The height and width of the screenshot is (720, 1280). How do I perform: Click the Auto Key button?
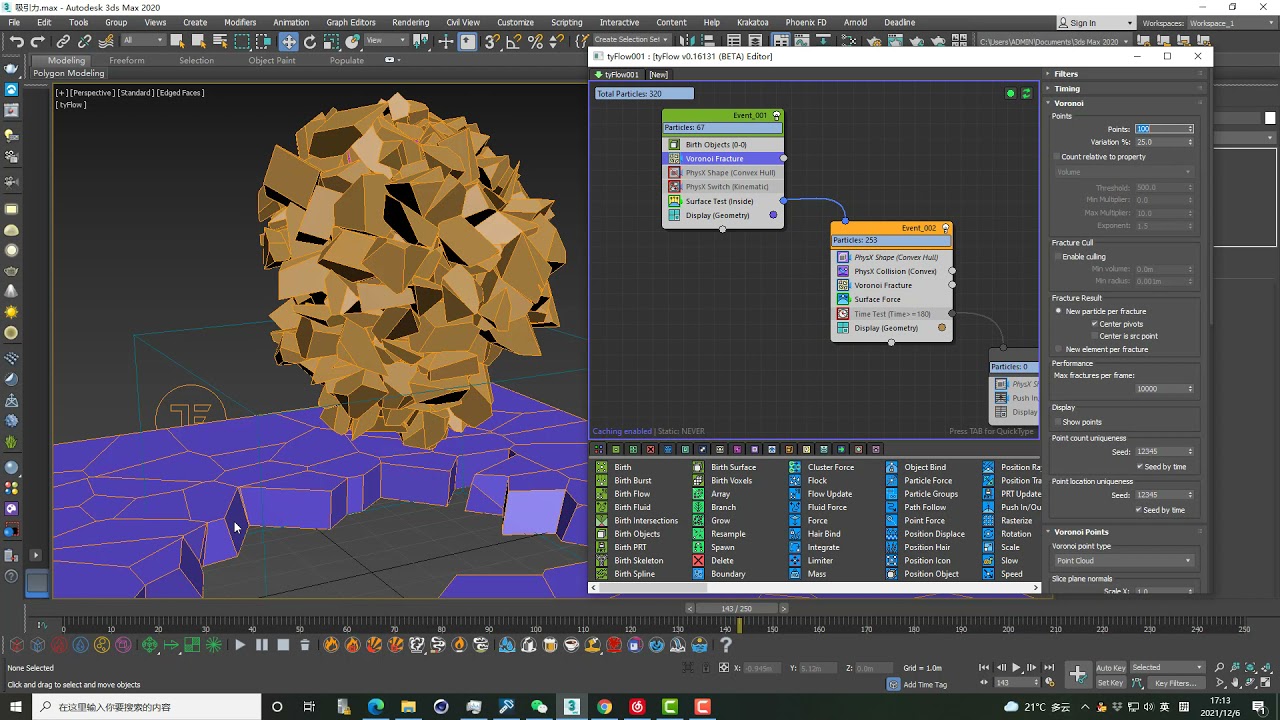tap(1111, 668)
